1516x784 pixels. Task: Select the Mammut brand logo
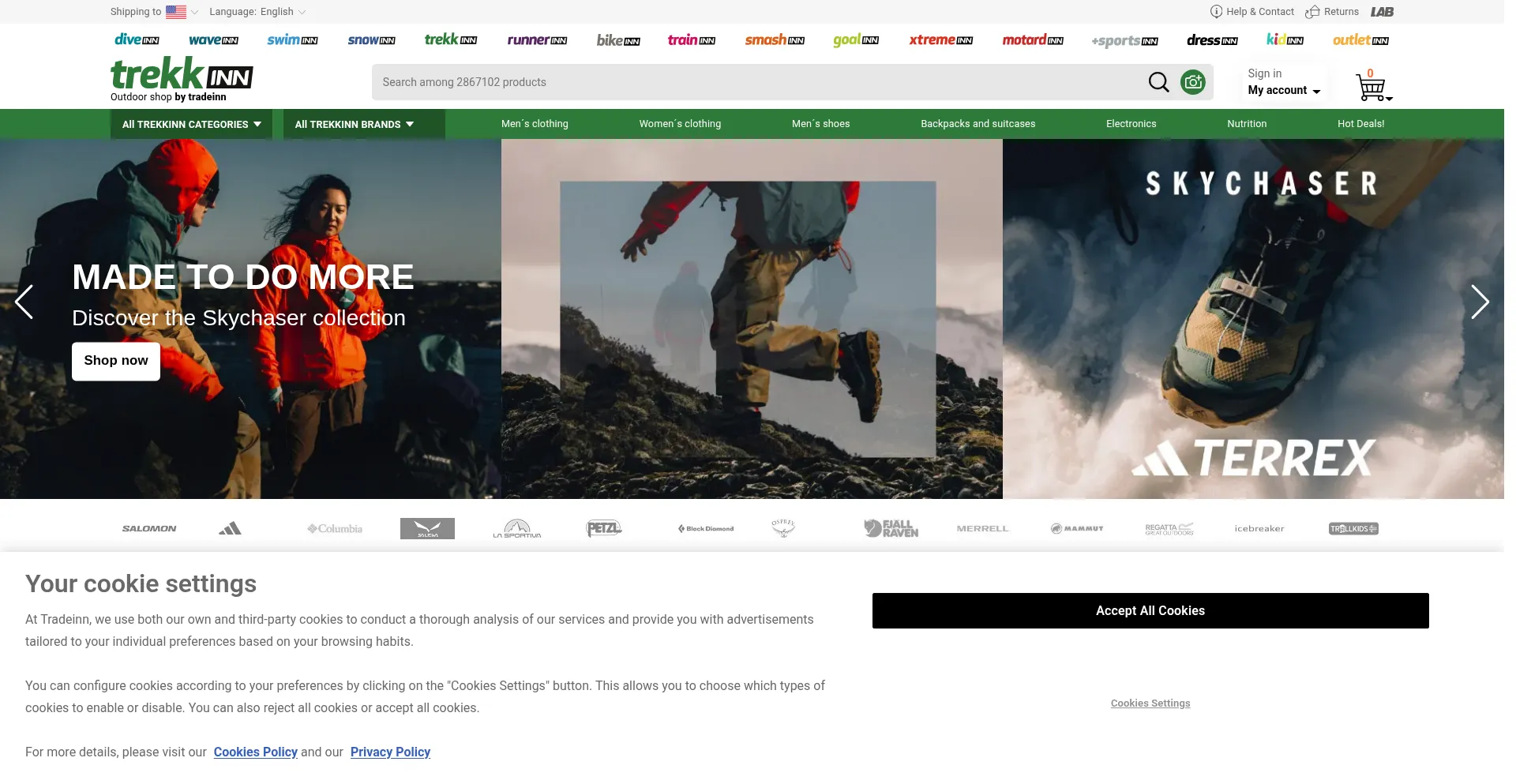[x=1077, y=529]
